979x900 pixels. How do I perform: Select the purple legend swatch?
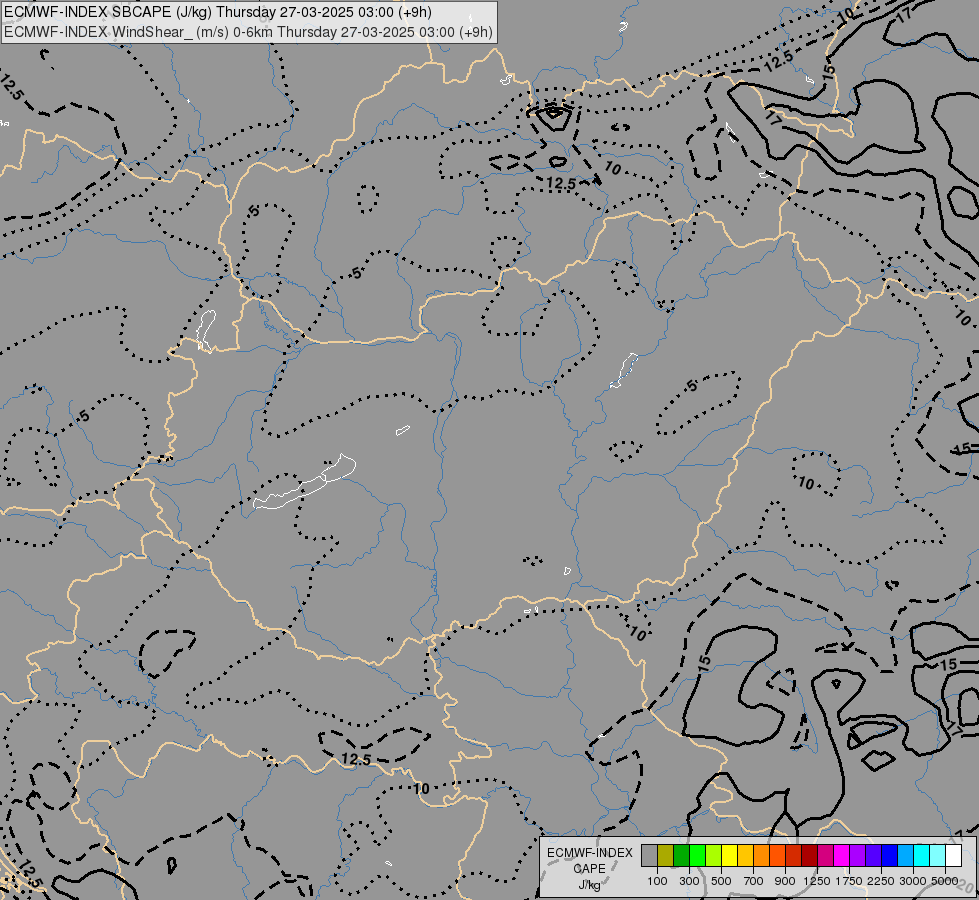click(x=858, y=855)
